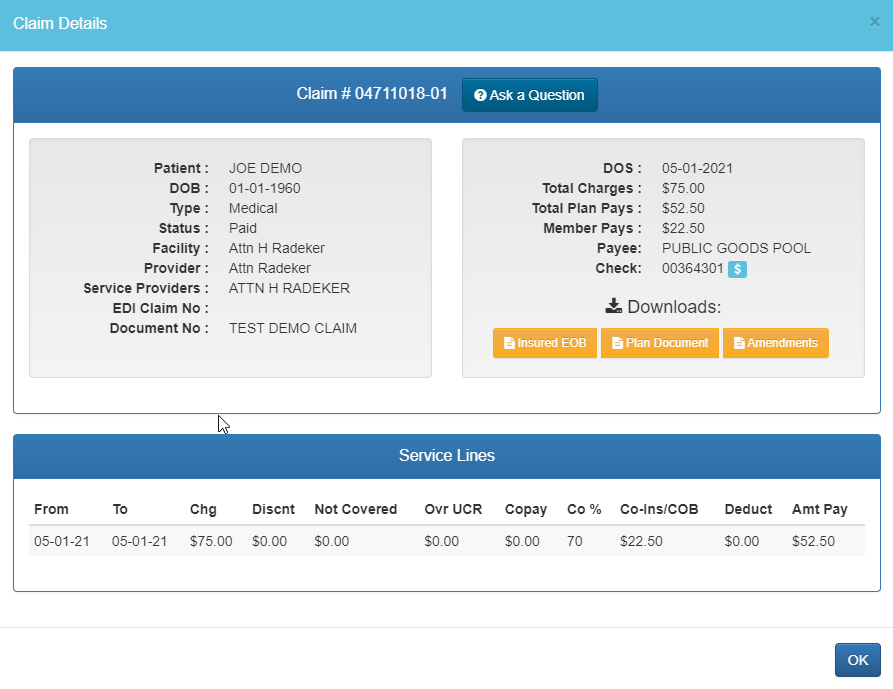Click the Total Charges value $75.00
893x689 pixels.
tap(683, 188)
